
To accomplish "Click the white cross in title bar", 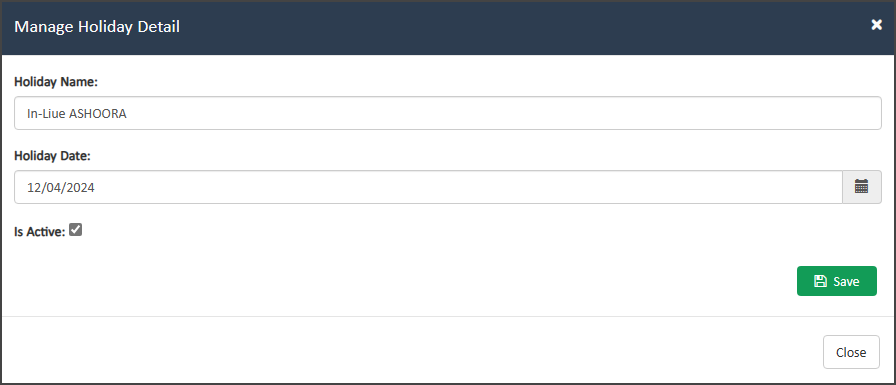I will 876,25.
